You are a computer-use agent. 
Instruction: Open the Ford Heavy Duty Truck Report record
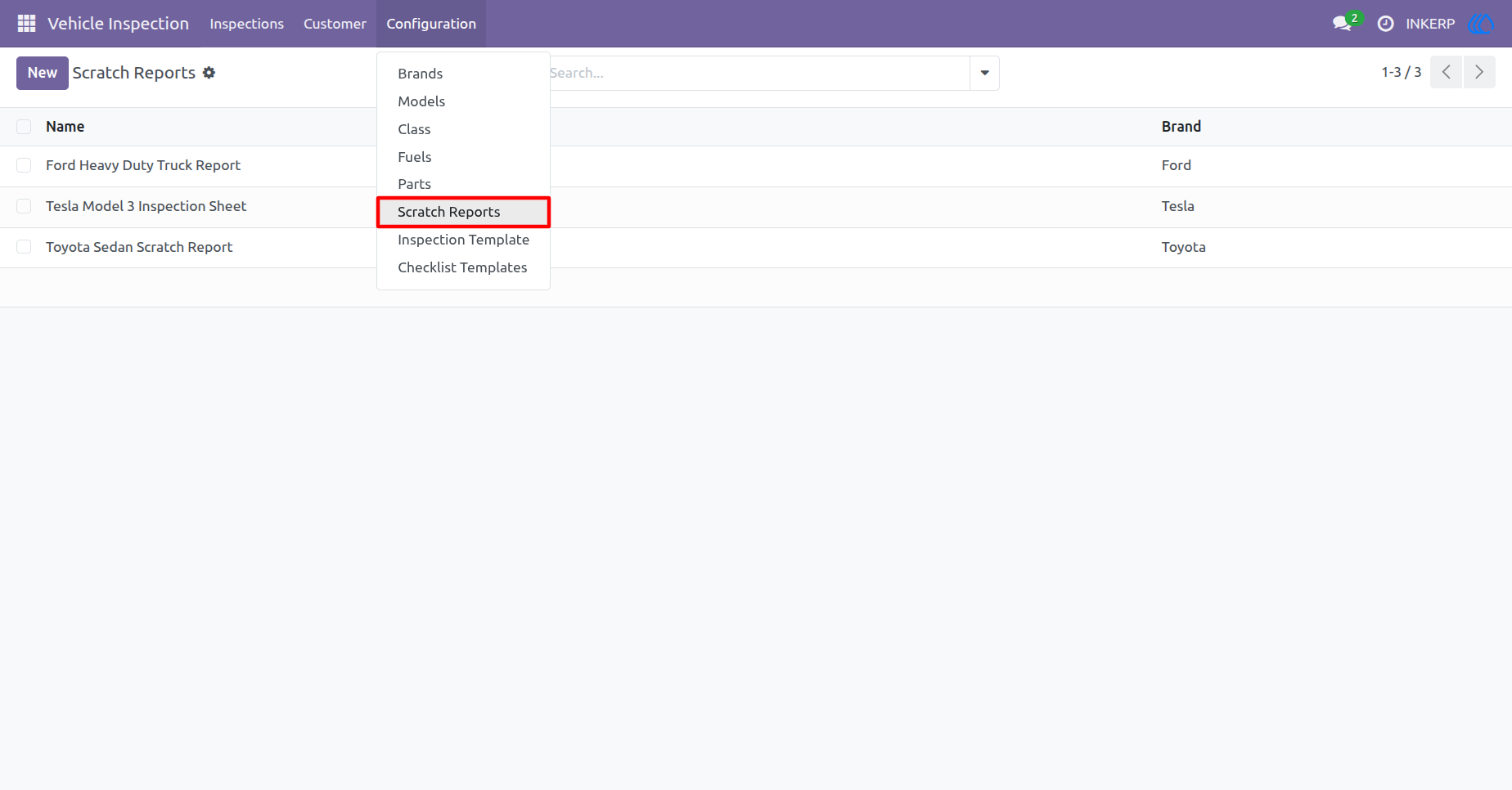pyautogui.click(x=143, y=165)
